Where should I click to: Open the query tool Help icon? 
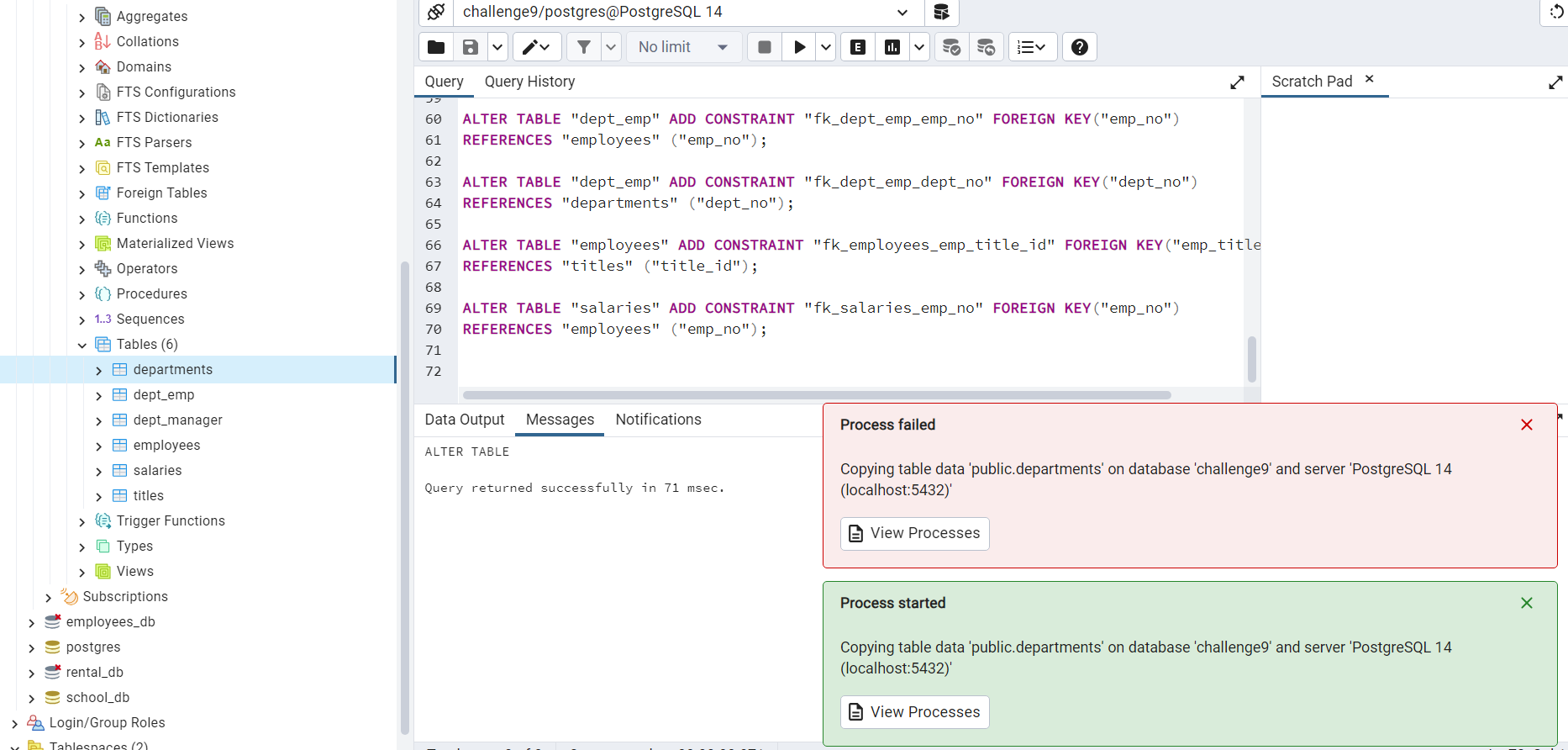point(1080,47)
